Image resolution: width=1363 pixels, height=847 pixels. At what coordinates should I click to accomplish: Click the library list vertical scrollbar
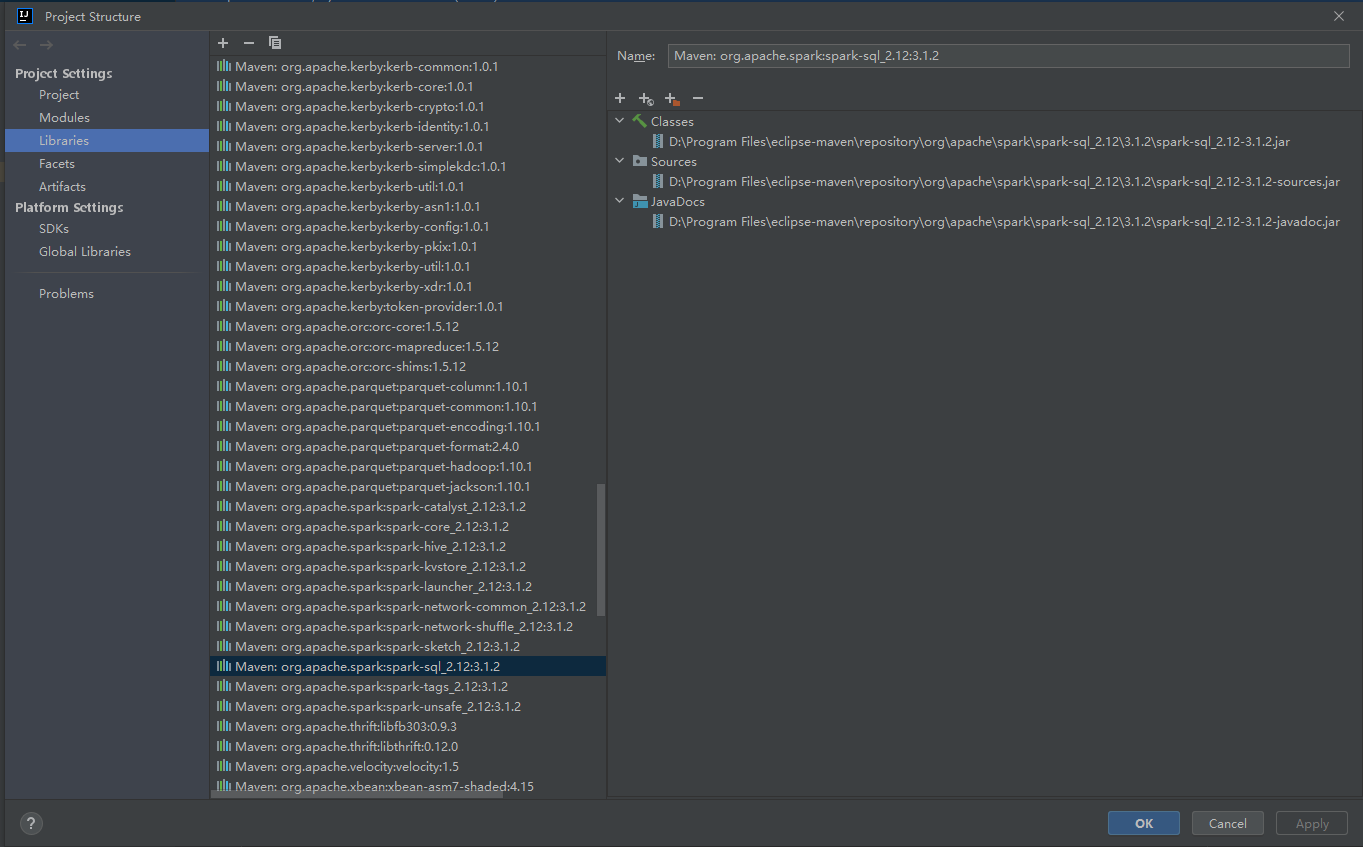[x=600, y=550]
